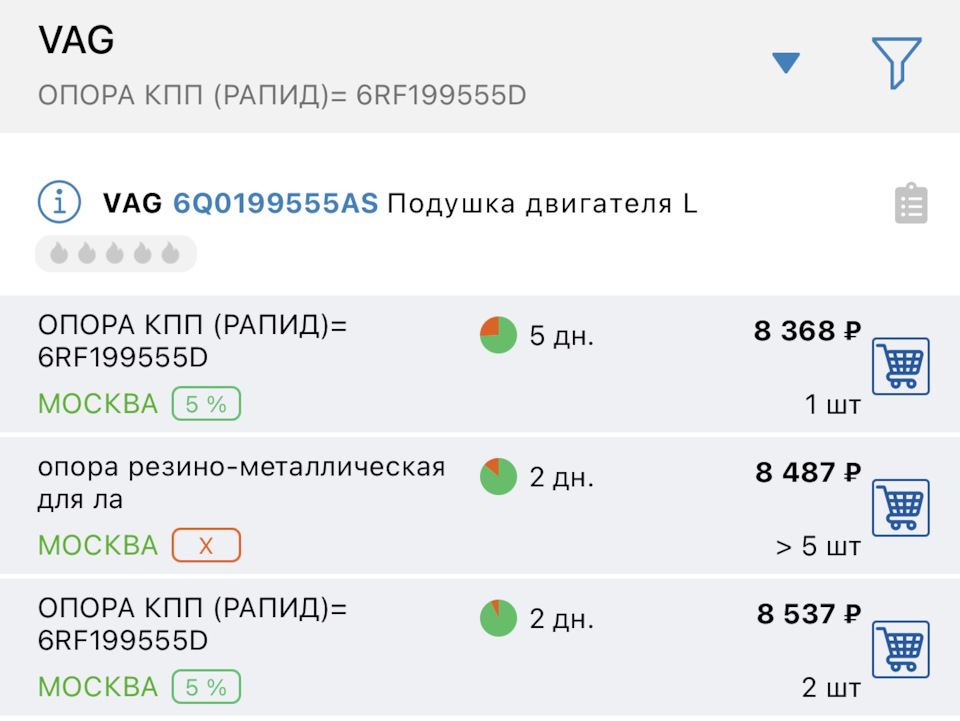Open the first ОПОРА КПП (РАПИД) offer
The width and height of the screenshot is (960, 721).
[x=193, y=342]
